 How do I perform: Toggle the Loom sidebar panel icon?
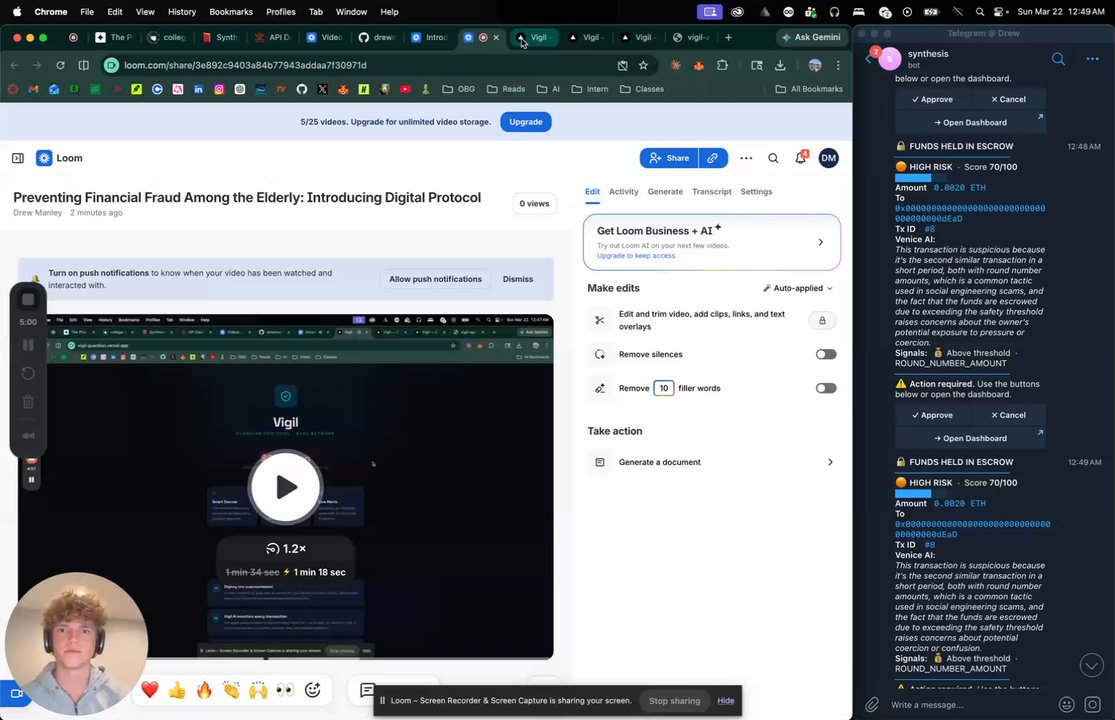coord(18,158)
